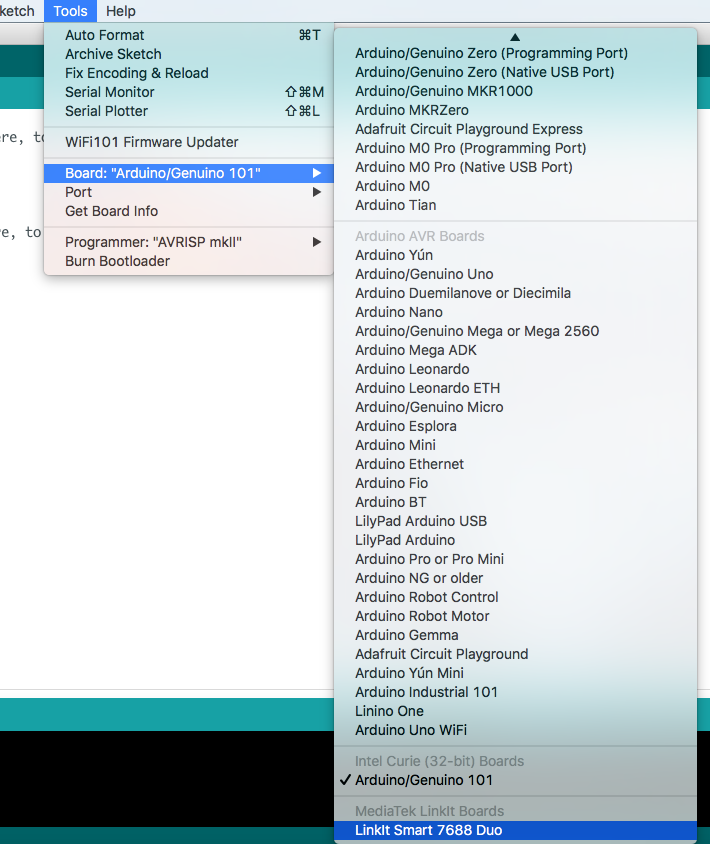
Task: Select Arduino M0 Pro (Programming Port)
Action: coord(515,148)
